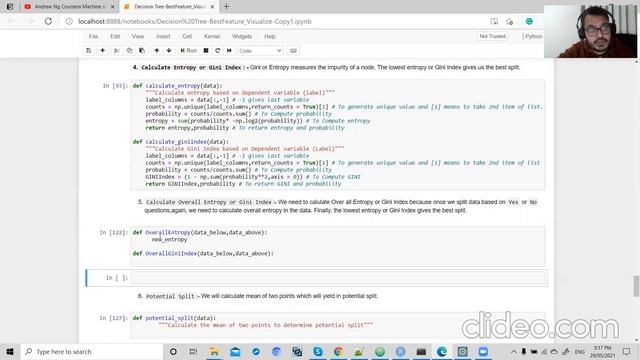Click inside the OverallEntropy code cell

click(338, 247)
